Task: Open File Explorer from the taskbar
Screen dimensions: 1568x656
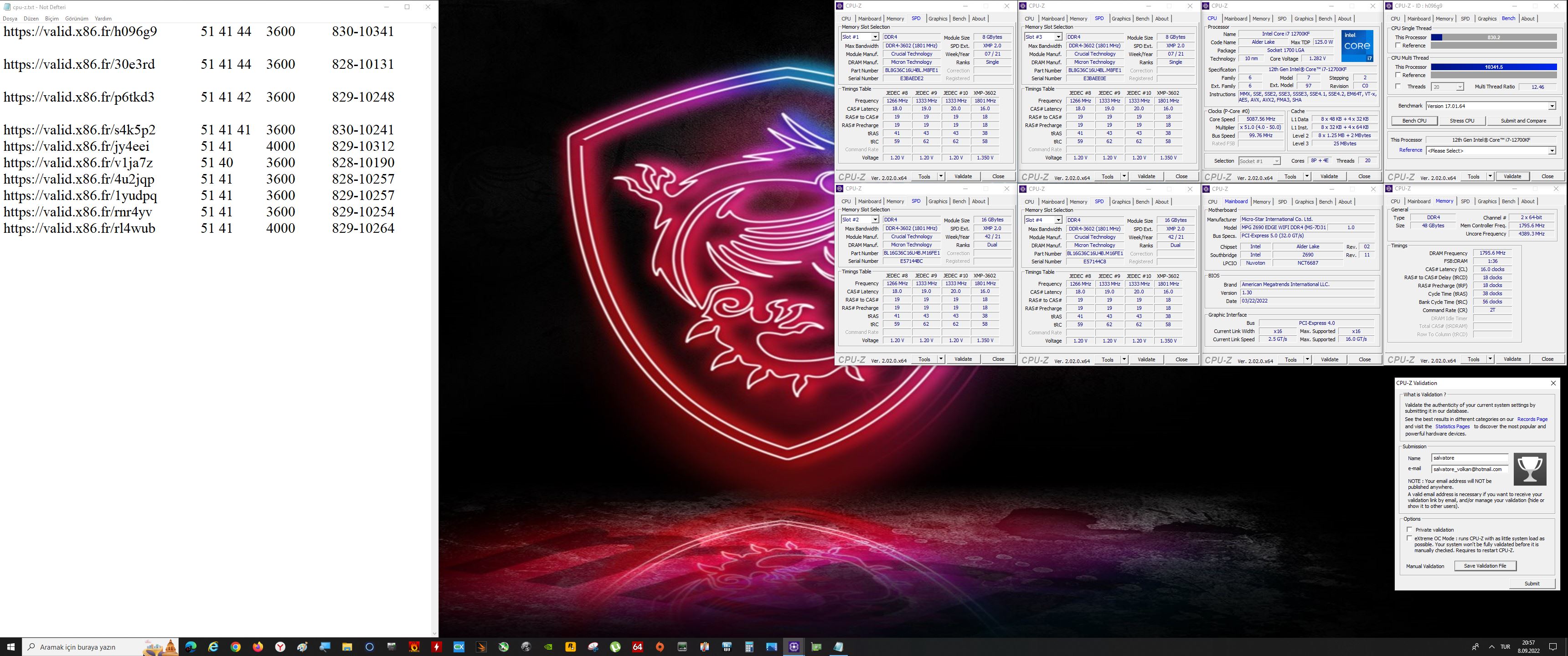Action: 347,647
